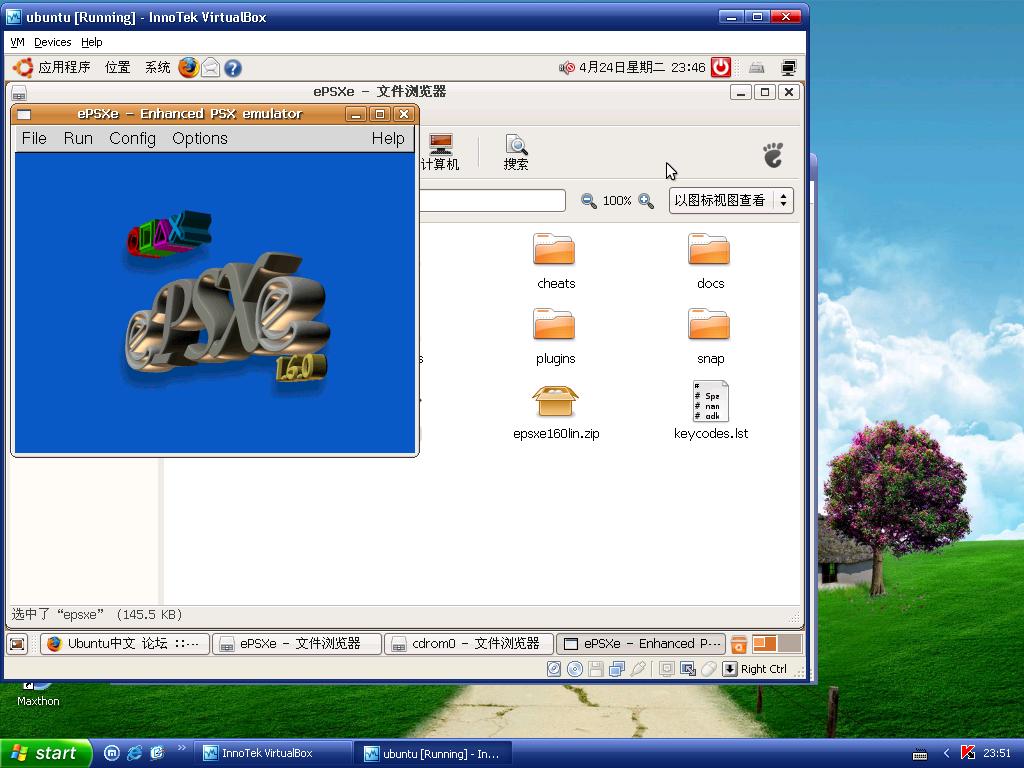Switch to cdrom0 文件浏览器 taskbar entry
The width and height of the screenshot is (1024, 768).
(469, 644)
